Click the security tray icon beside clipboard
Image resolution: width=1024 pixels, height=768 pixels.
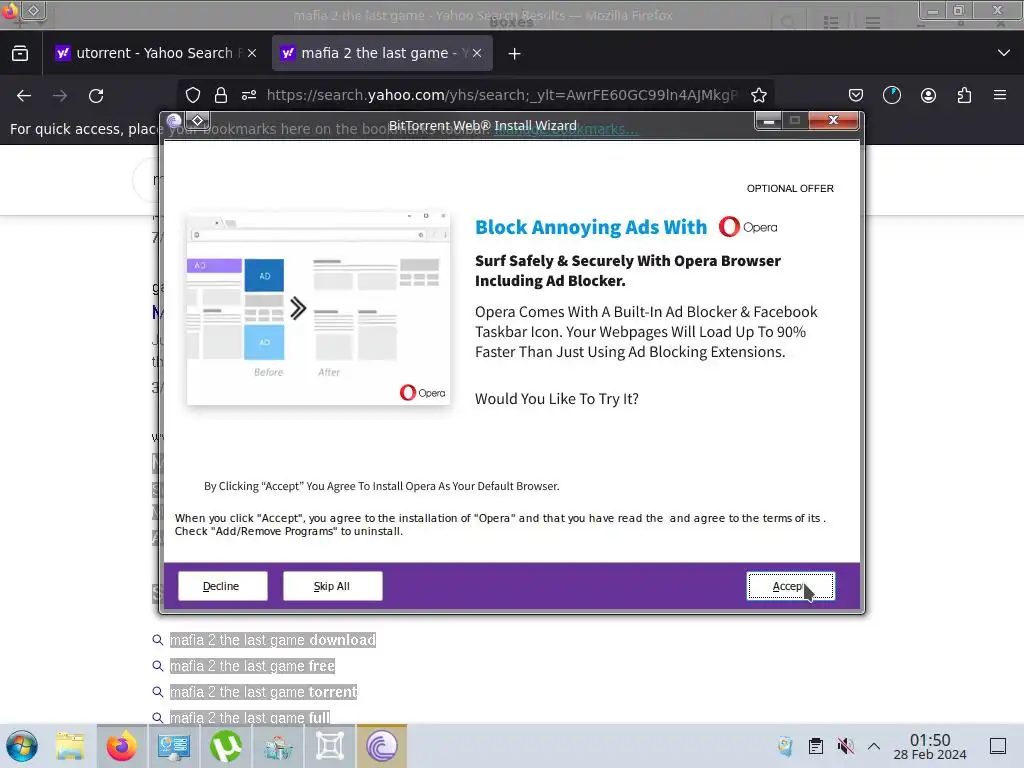pos(786,746)
